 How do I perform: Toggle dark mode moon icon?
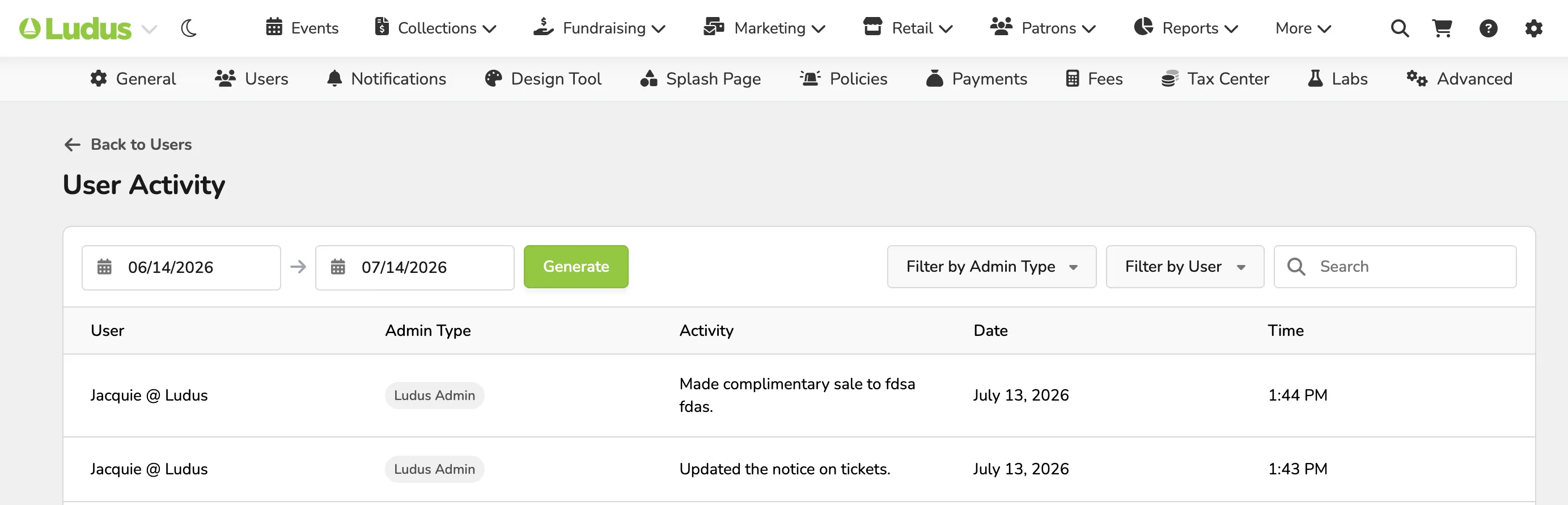(x=189, y=28)
